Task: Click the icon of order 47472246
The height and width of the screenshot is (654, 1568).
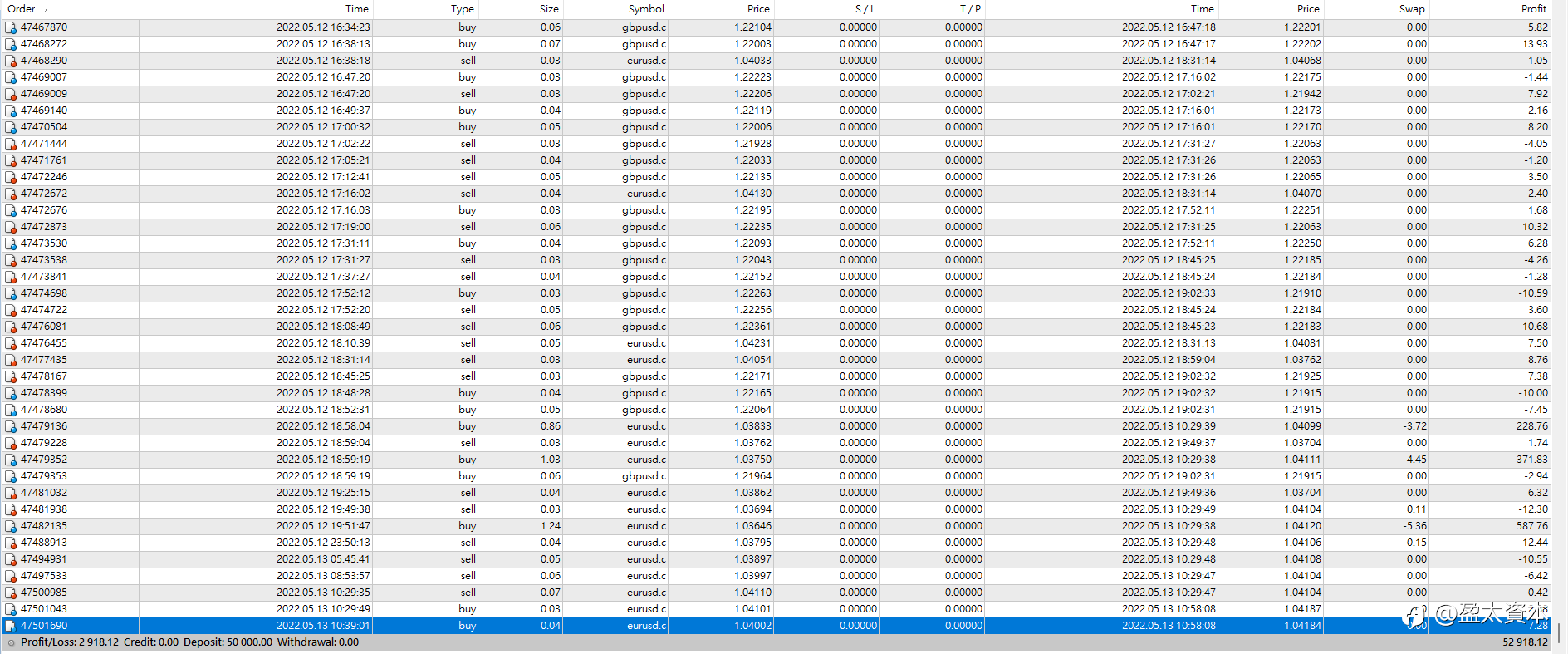Action: pos(11,177)
